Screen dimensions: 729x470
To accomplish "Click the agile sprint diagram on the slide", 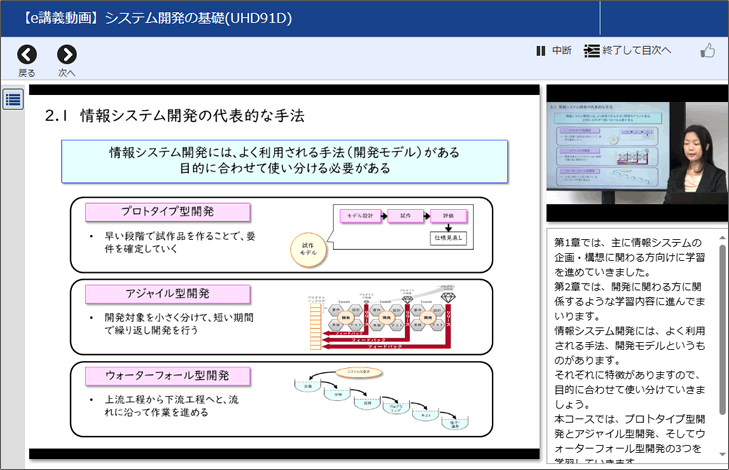I will tap(381, 316).
